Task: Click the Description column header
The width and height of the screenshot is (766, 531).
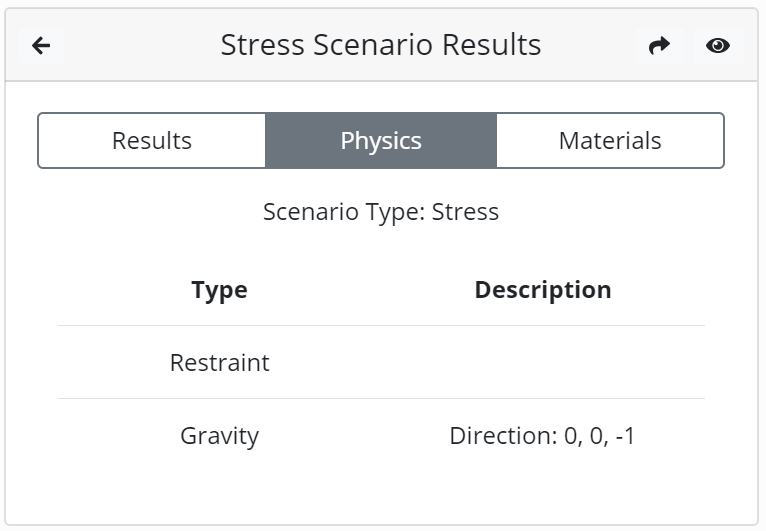Action: tap(543, 290)
